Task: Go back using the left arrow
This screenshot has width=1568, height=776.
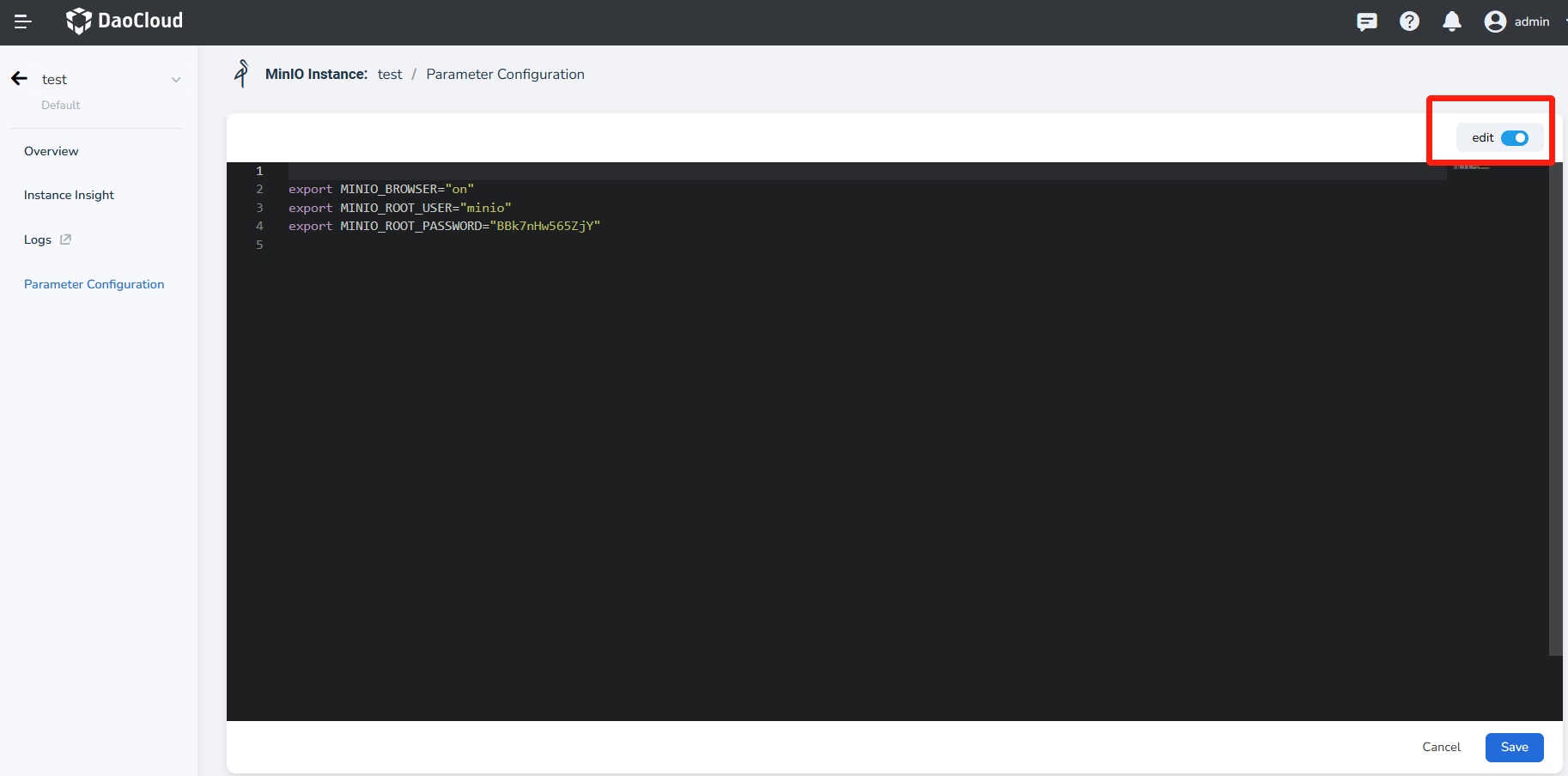Action: point(19,79)
